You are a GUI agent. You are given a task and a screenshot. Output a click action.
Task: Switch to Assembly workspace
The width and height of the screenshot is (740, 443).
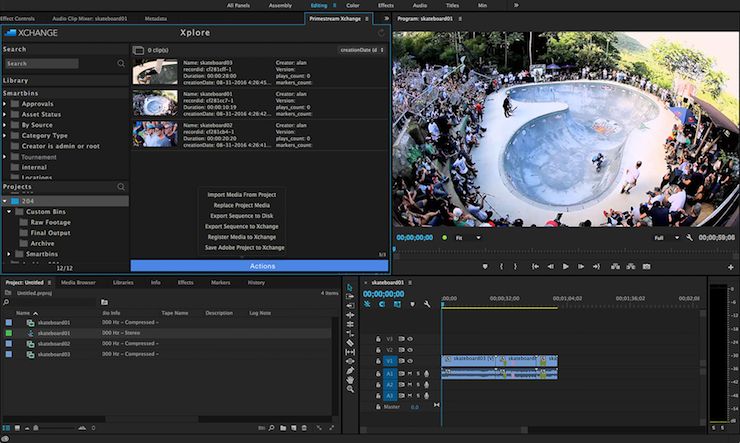[x=280, y=5]
